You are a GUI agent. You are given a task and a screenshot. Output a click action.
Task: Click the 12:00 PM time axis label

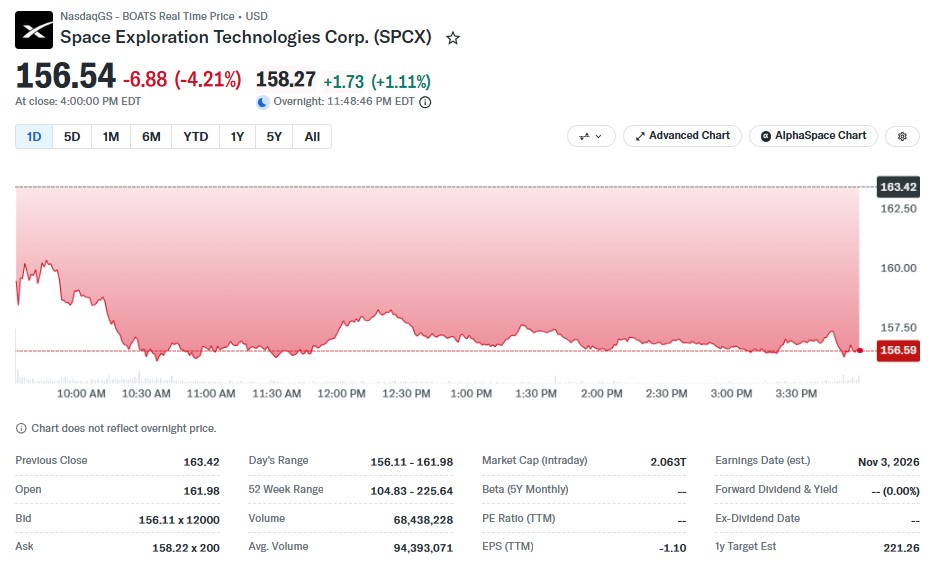[x=341, y=393]
